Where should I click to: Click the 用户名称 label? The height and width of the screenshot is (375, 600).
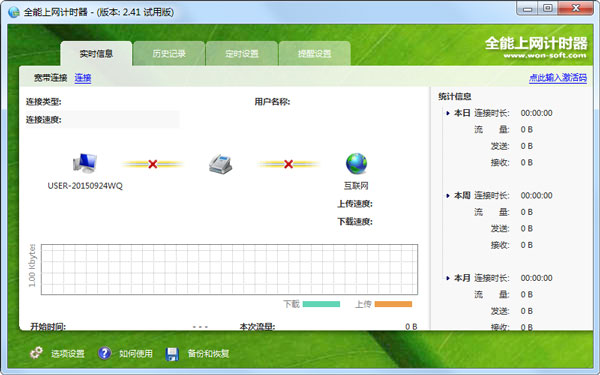pos(272,102)
